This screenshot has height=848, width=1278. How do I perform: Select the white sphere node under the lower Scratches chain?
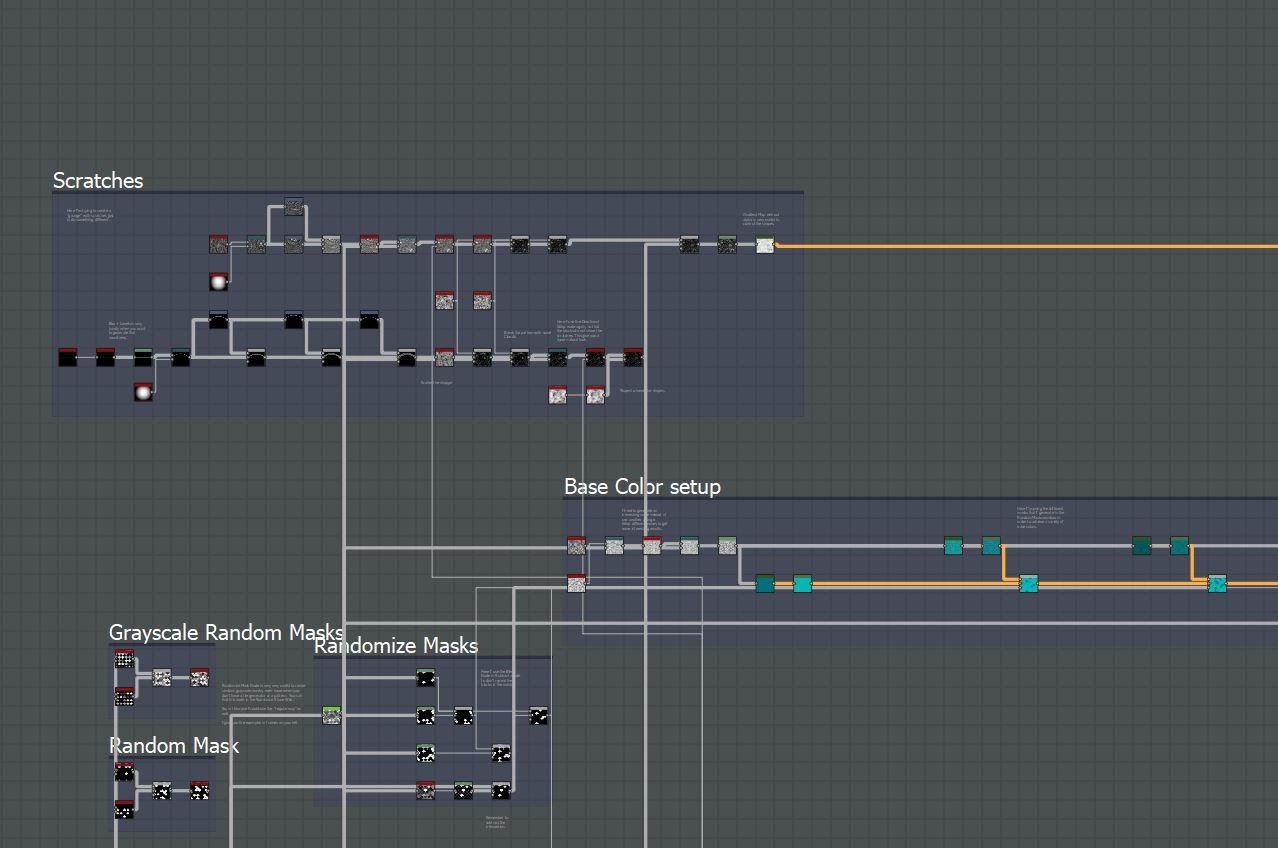(x=143, y=392)
